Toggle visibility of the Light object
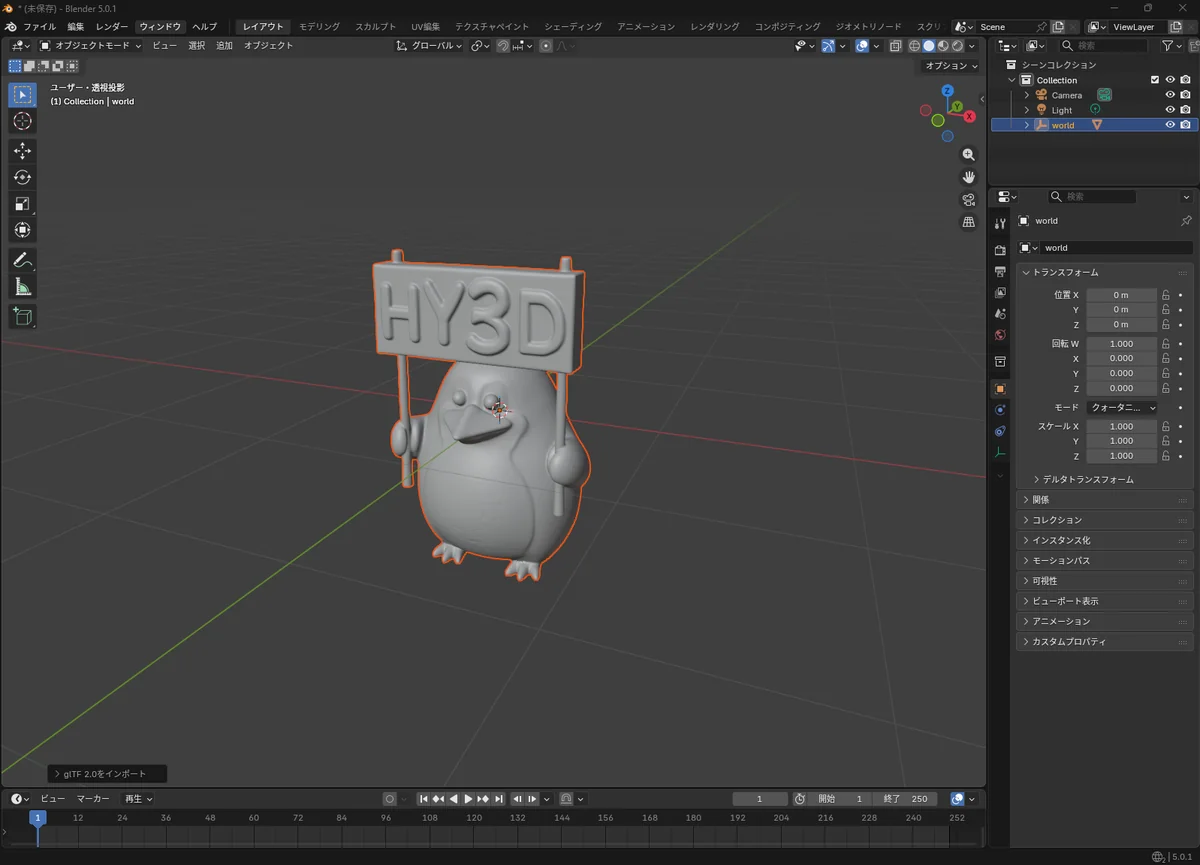The height and width of the screenshot is (865, 1200). pyautogui.click(x=1170, y=110)
